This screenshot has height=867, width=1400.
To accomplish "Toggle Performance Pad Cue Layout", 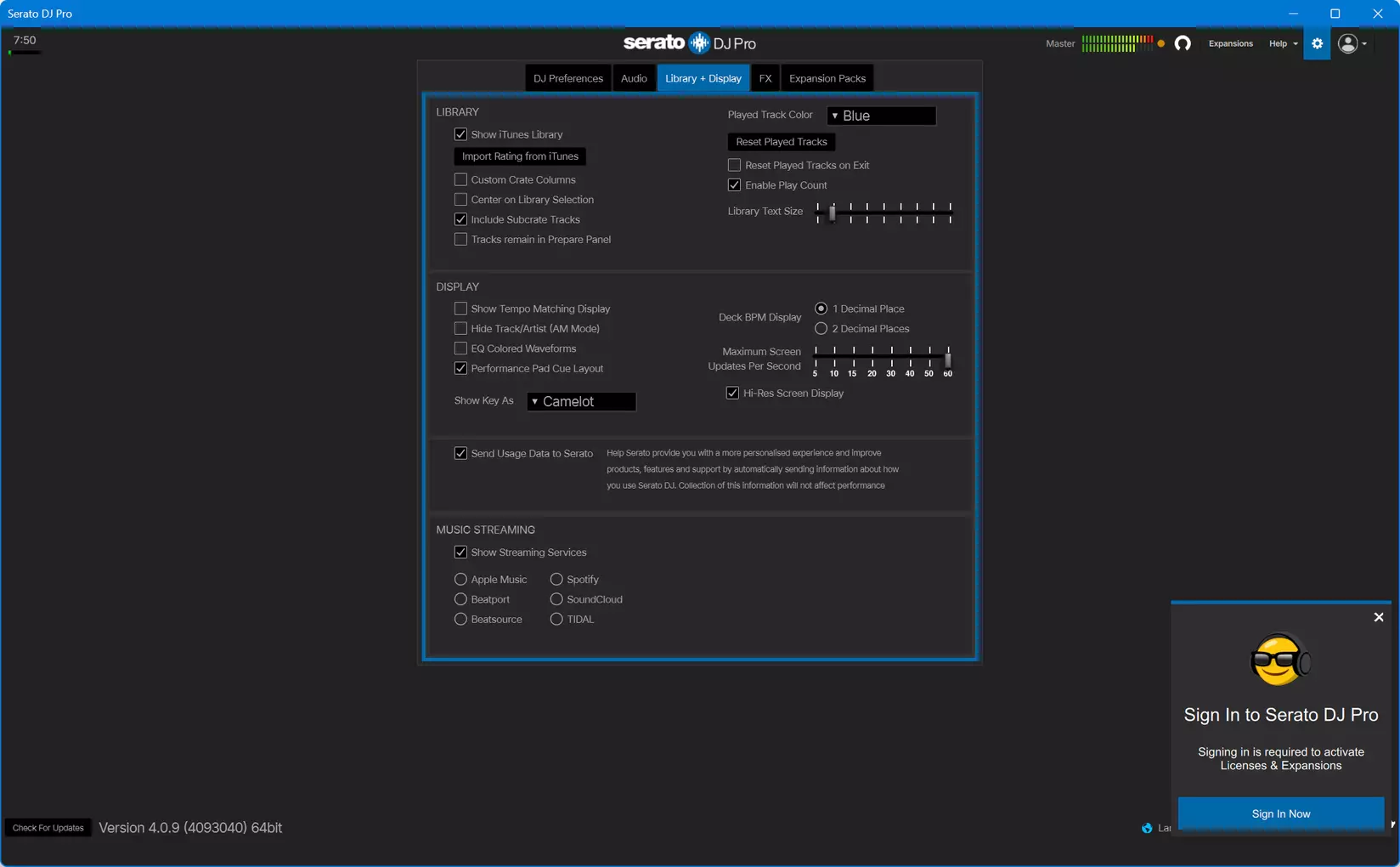I will [x=460, y=369].
